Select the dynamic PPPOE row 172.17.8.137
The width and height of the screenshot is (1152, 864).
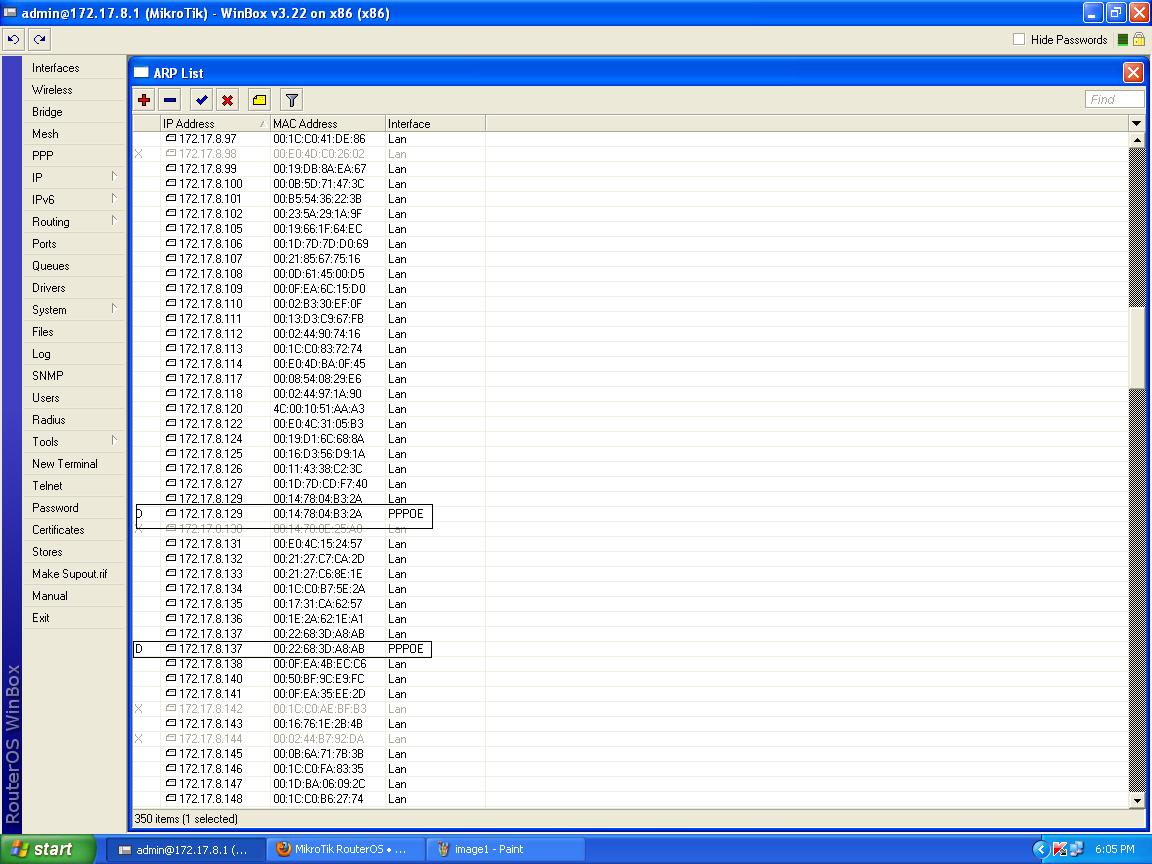(630, 649)
